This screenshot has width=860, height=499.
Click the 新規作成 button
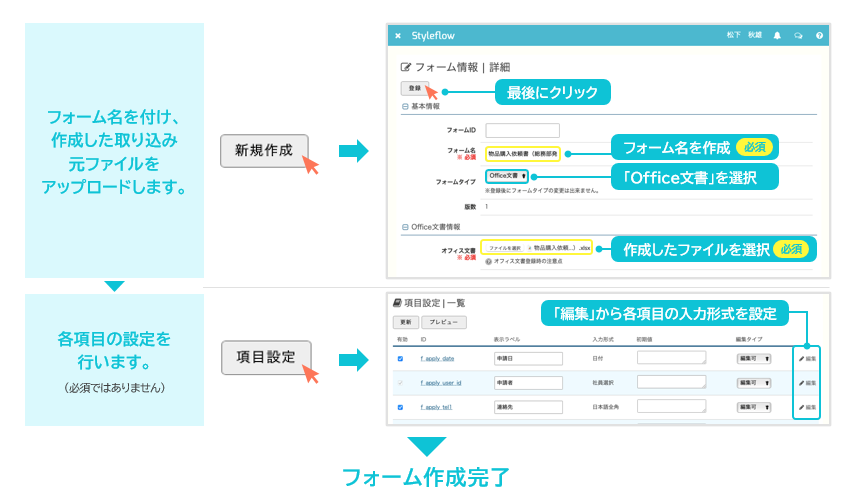[264, 151]
